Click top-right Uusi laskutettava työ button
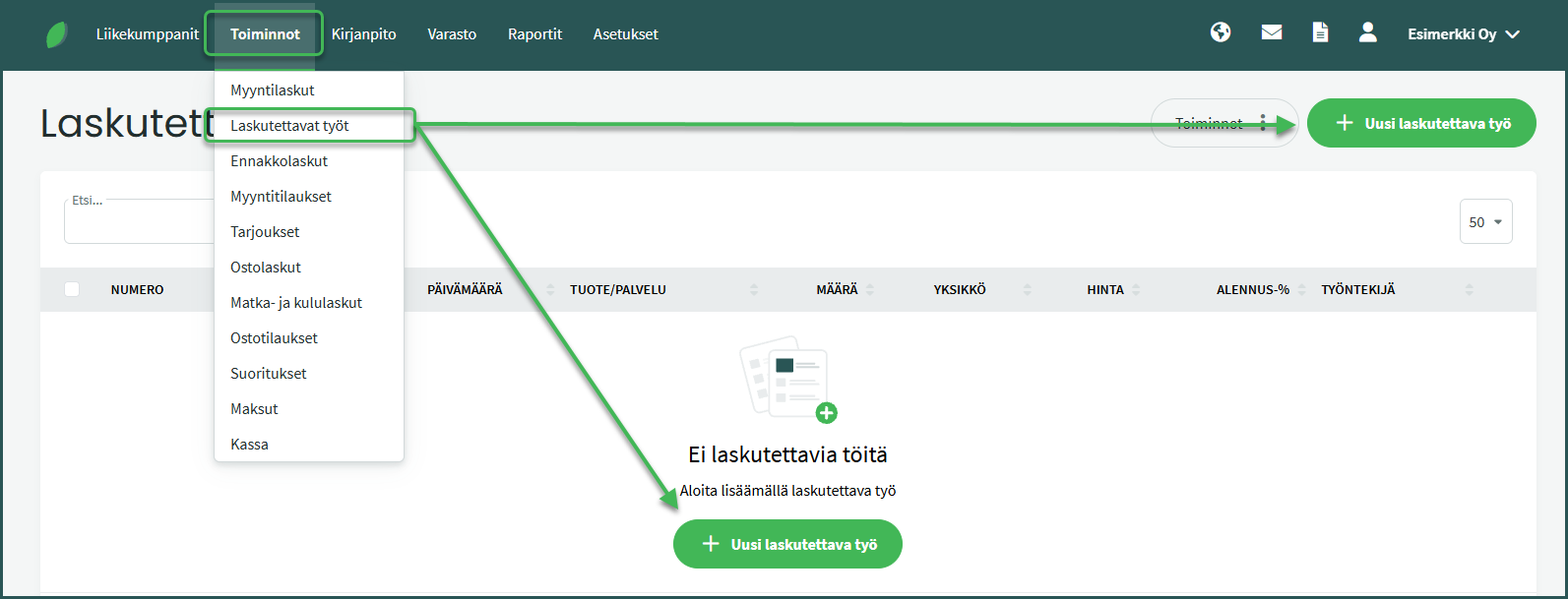 point(1420,124)
